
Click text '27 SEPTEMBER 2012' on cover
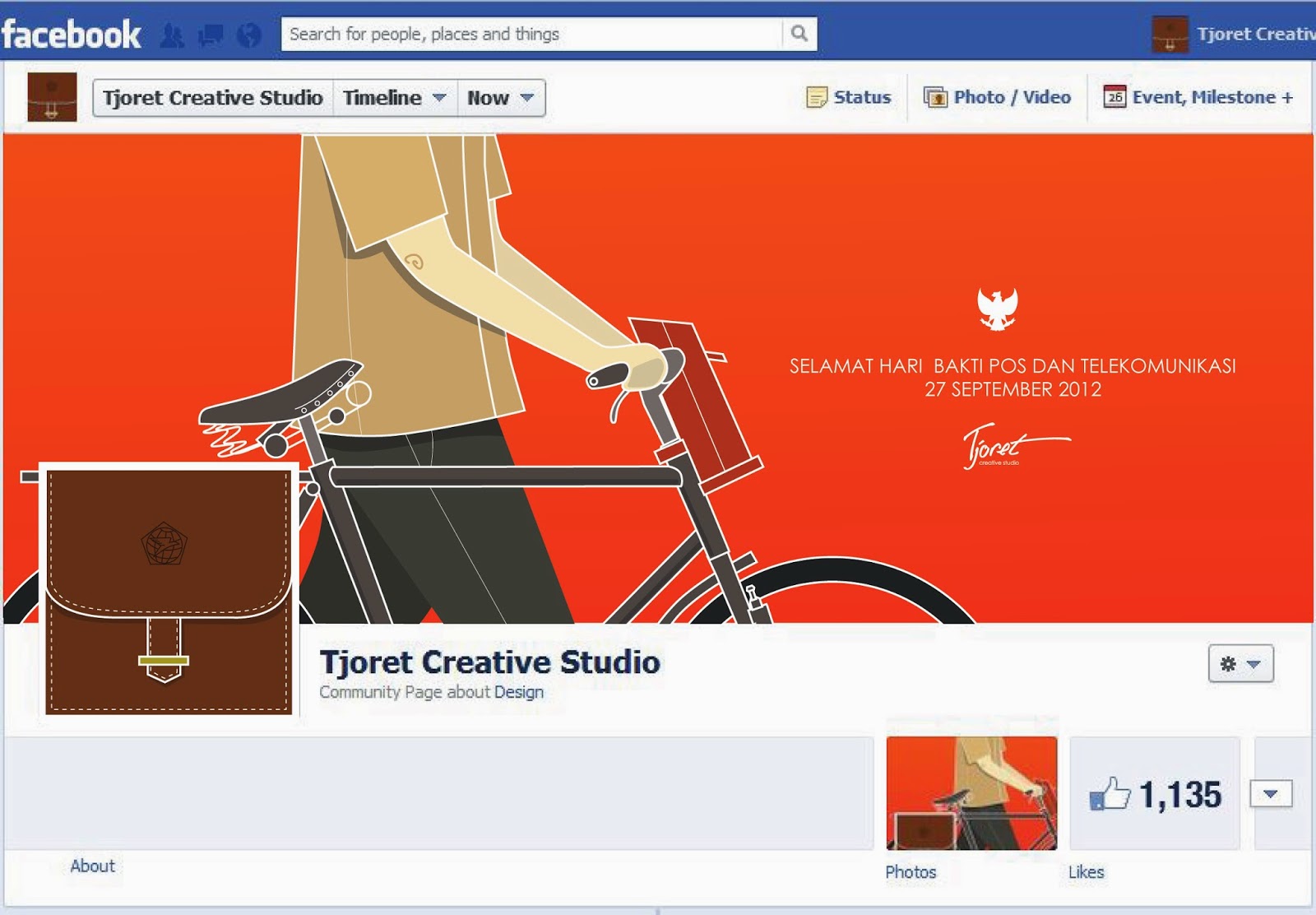tap(1012, 389)
